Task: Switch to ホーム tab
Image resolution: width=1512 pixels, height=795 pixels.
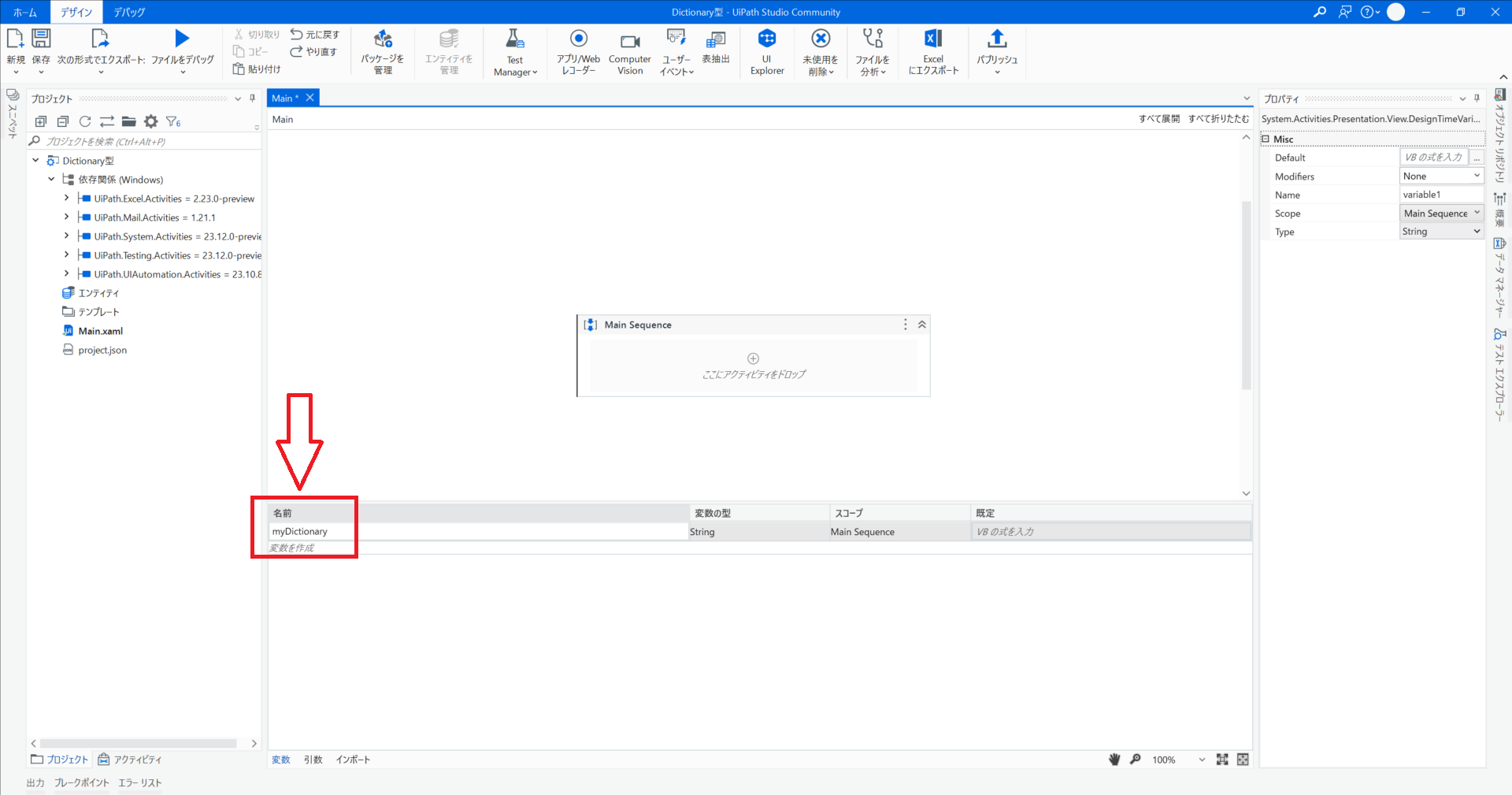Action: point(25,12)
